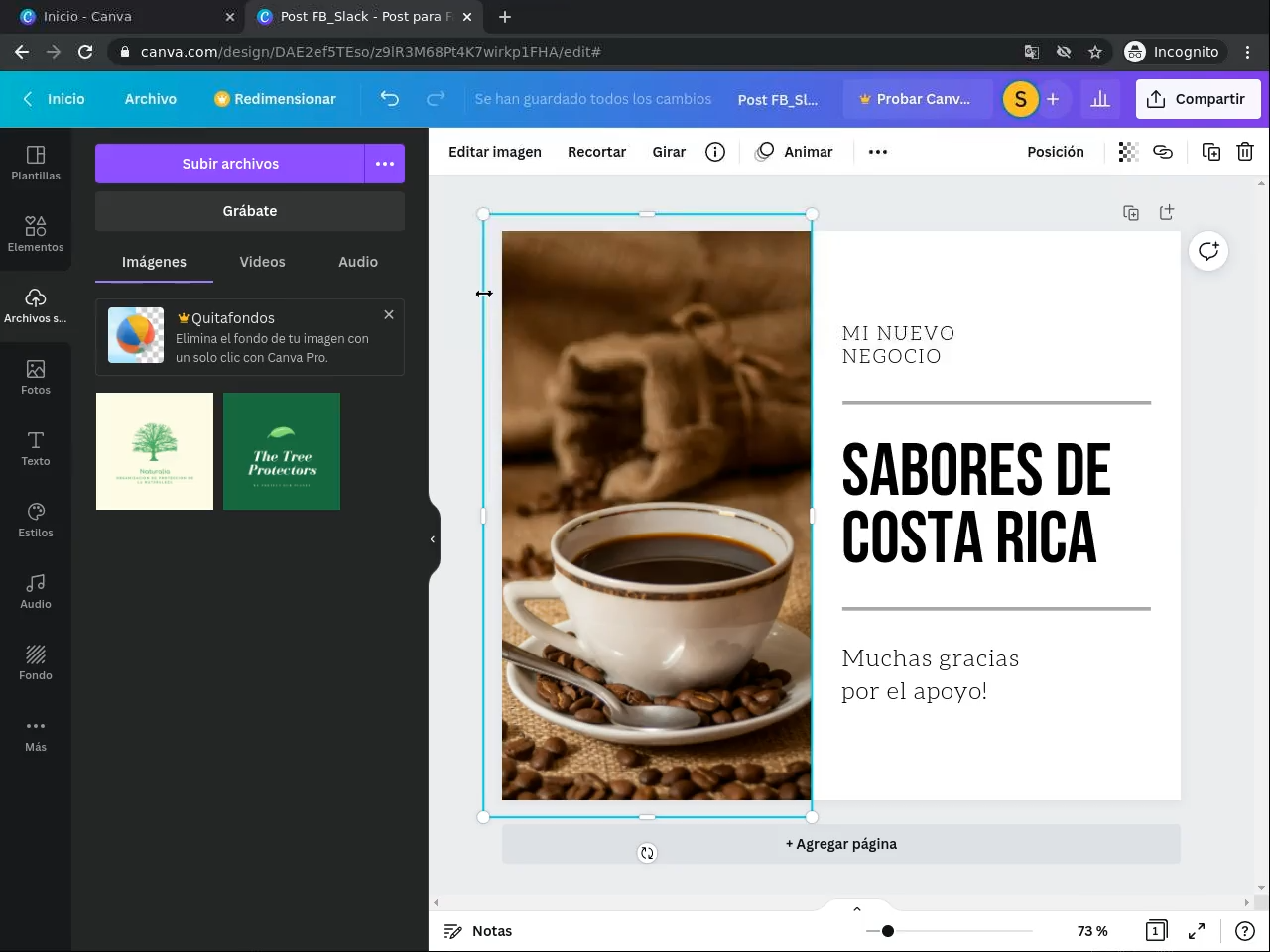Delete the selected image with the trash icon
This screenshot has width=1270, height=952.
(1245, 152)
